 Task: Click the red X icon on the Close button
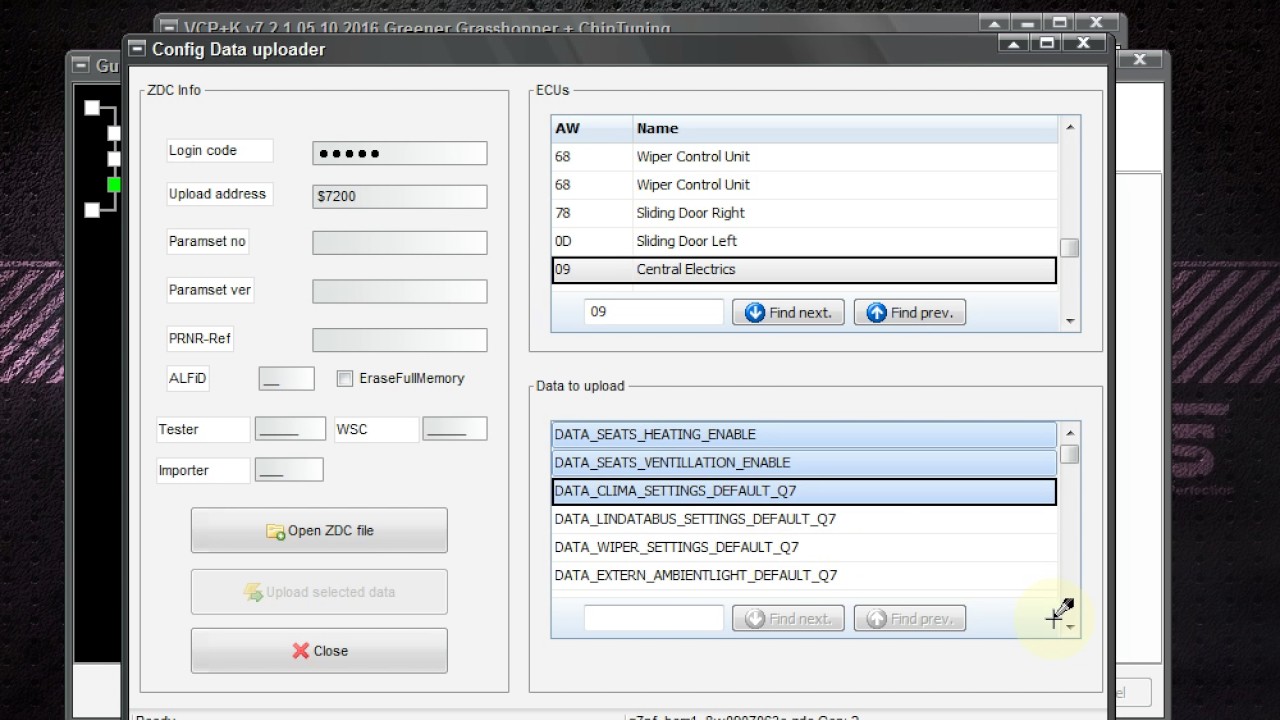tap(300, 651)
